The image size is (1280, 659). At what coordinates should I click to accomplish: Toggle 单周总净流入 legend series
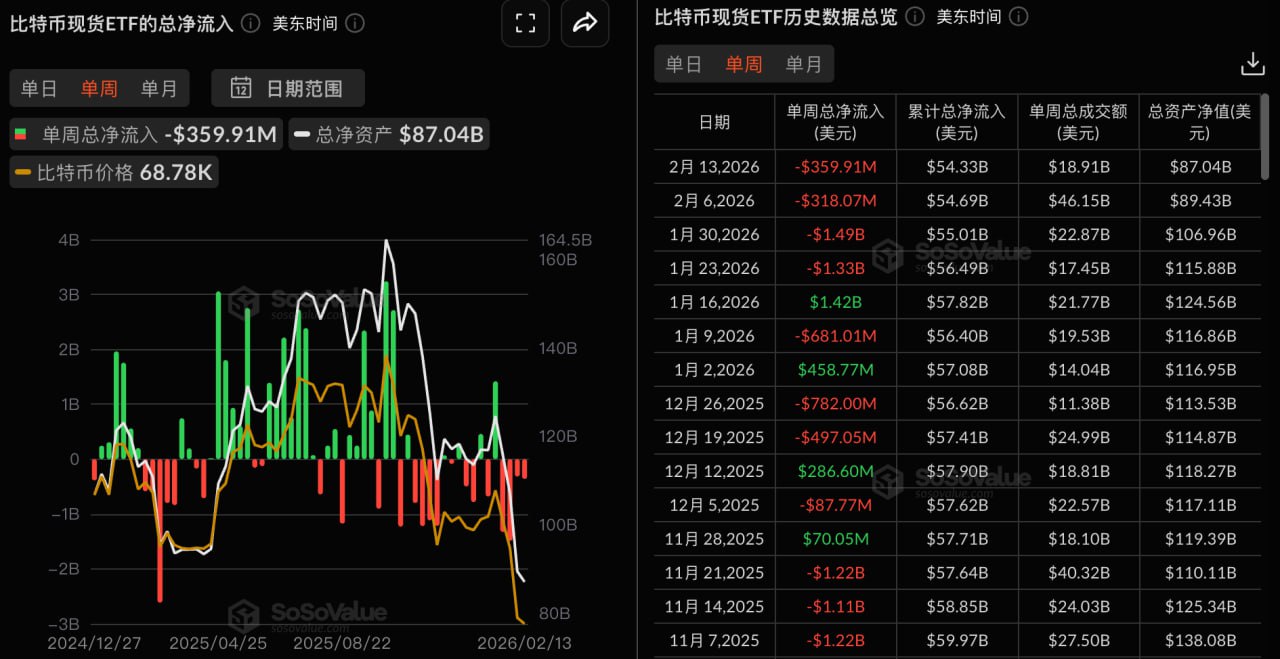click(145, 134)
